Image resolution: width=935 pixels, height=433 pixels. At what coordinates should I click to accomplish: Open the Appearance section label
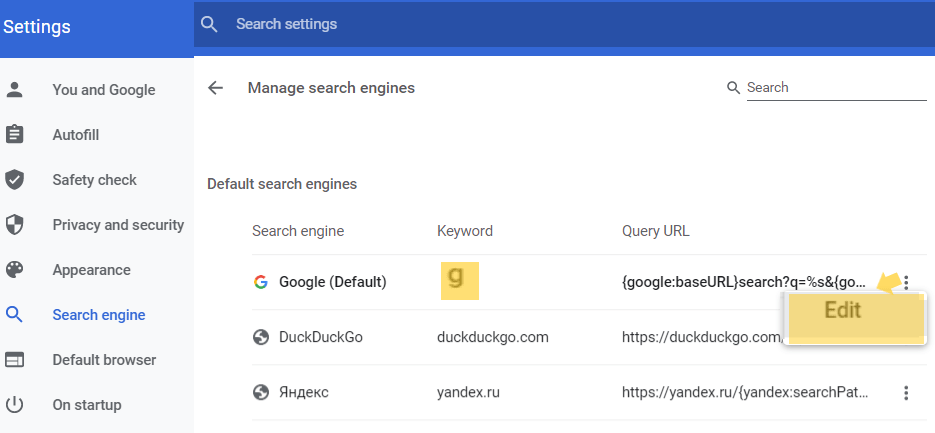(x=92, y=270)
